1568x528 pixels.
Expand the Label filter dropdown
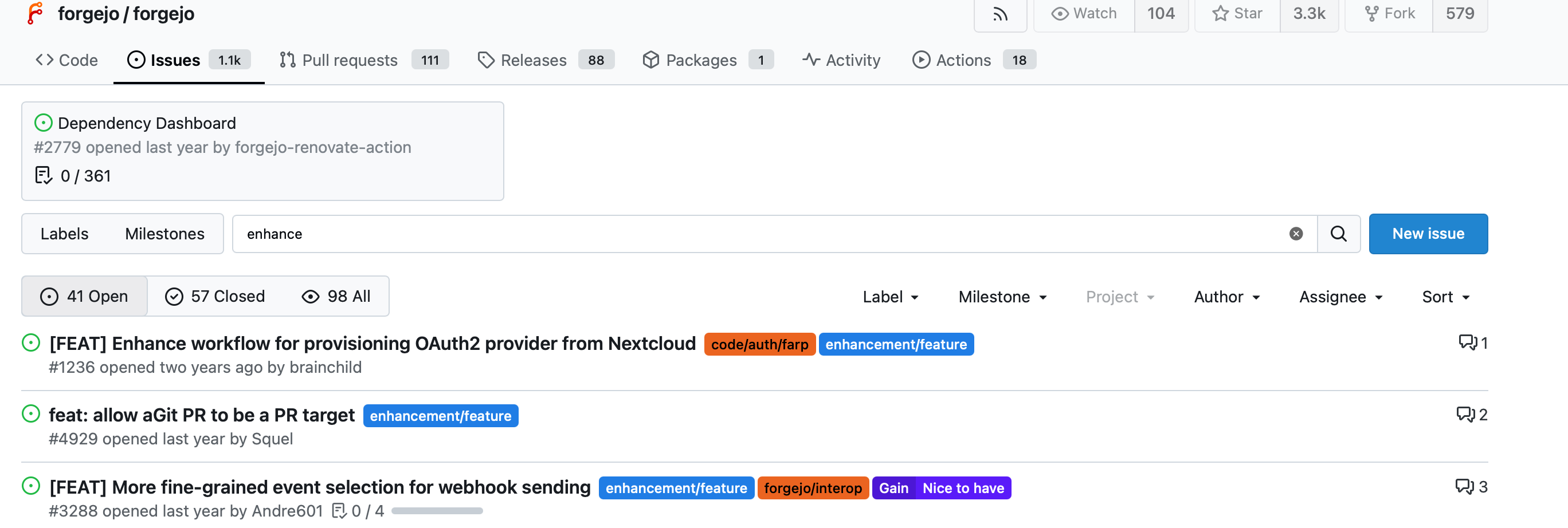click(x=890, y=297)
